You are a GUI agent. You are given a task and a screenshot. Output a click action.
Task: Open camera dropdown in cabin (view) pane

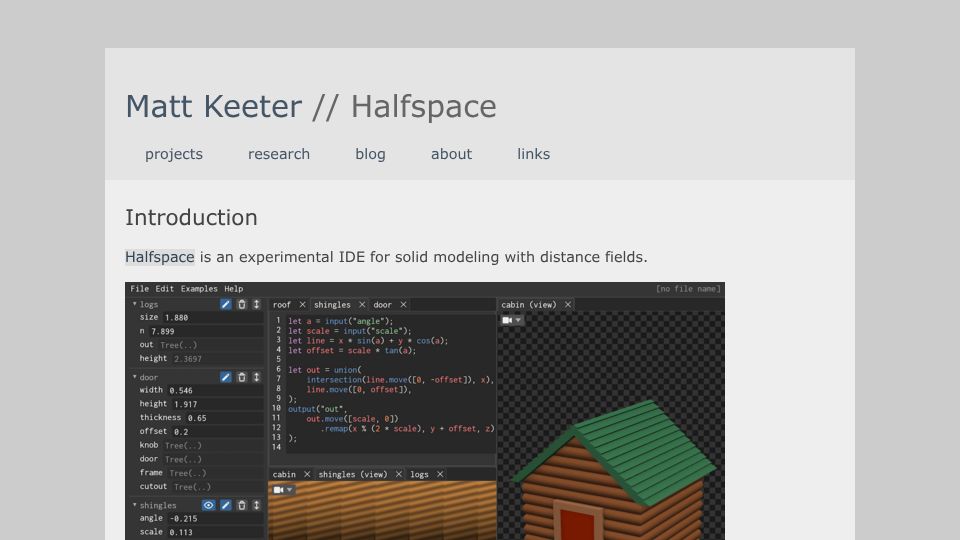tap(512, 320)
